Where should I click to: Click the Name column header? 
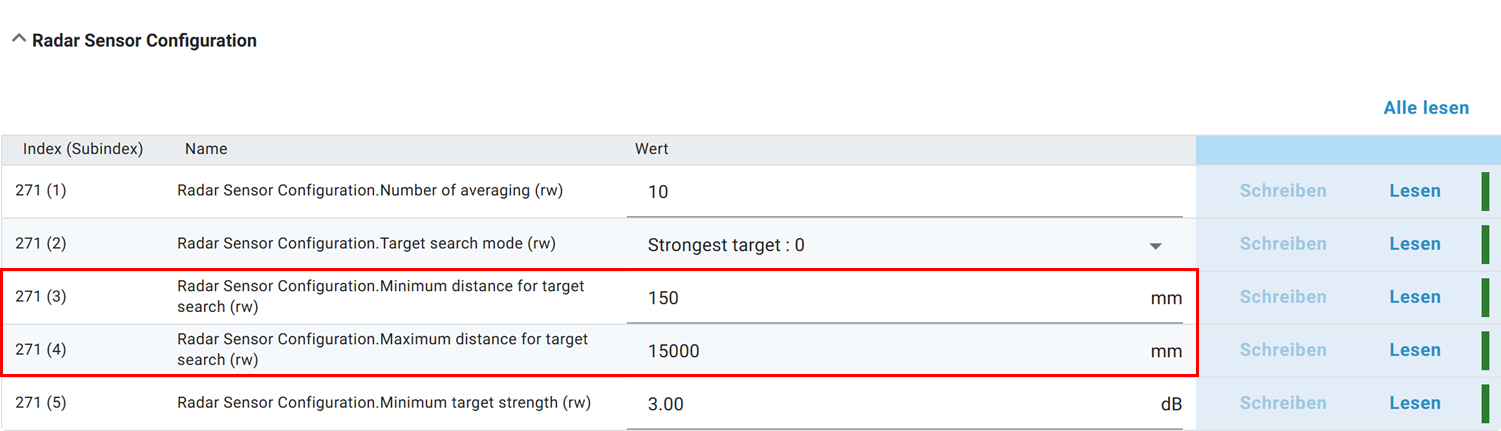click(x=206, y=149)
